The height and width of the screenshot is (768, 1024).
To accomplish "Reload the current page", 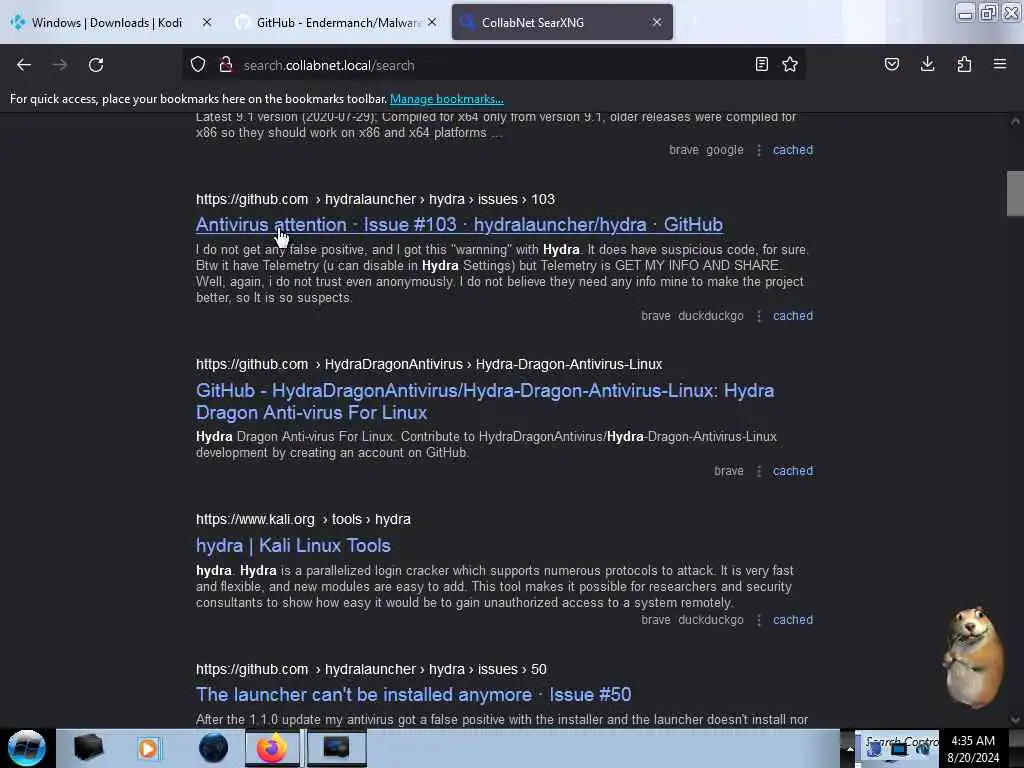I will point(96,65).
